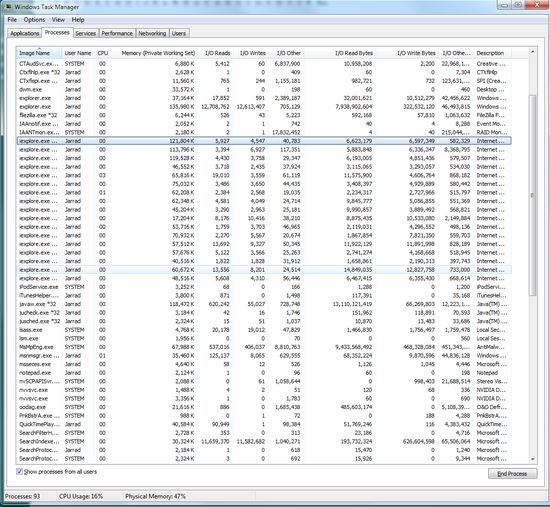Screen dimensions: 550x507
Task: Select iexplore.exe with CPU 03
Action: click(264, 175)
